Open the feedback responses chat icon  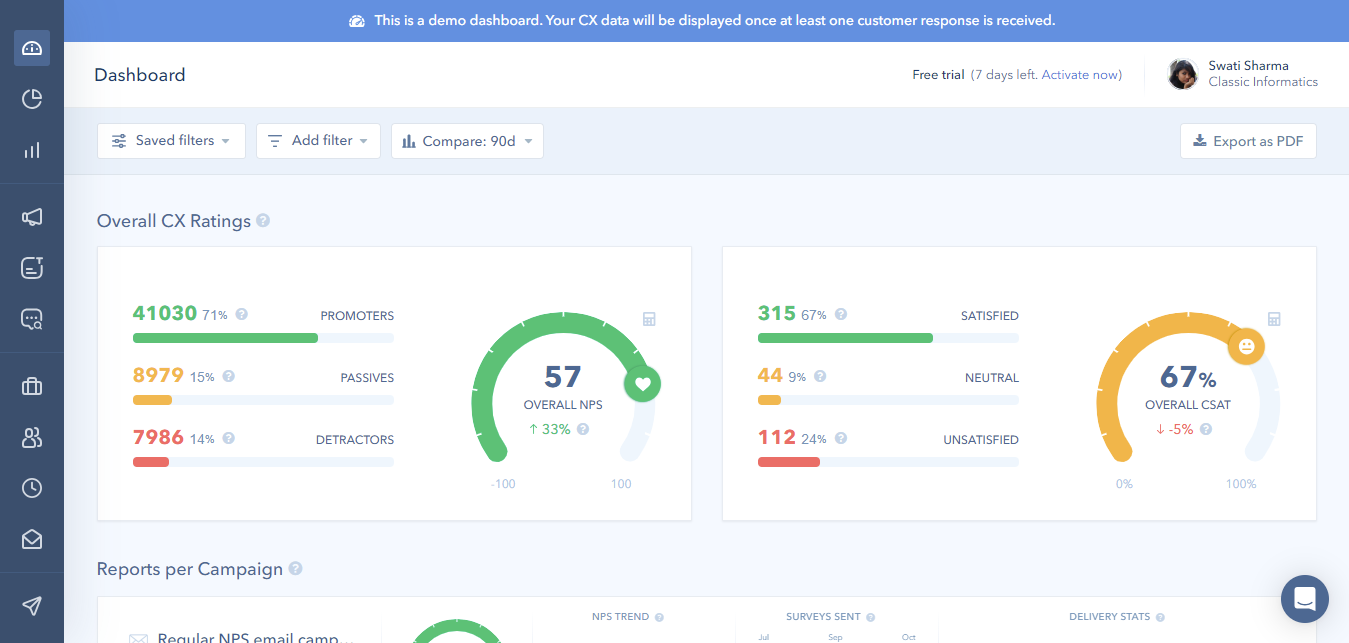click(31, 319)
